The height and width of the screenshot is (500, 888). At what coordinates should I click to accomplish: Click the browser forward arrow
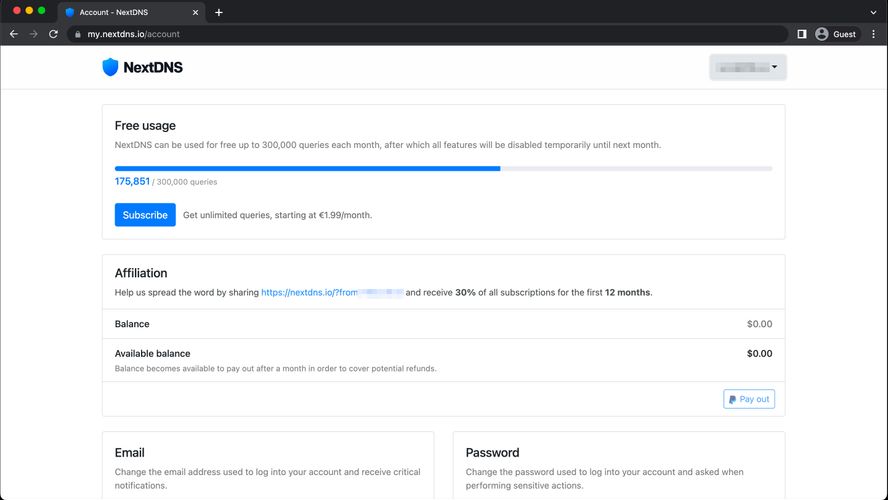point(33,34)
